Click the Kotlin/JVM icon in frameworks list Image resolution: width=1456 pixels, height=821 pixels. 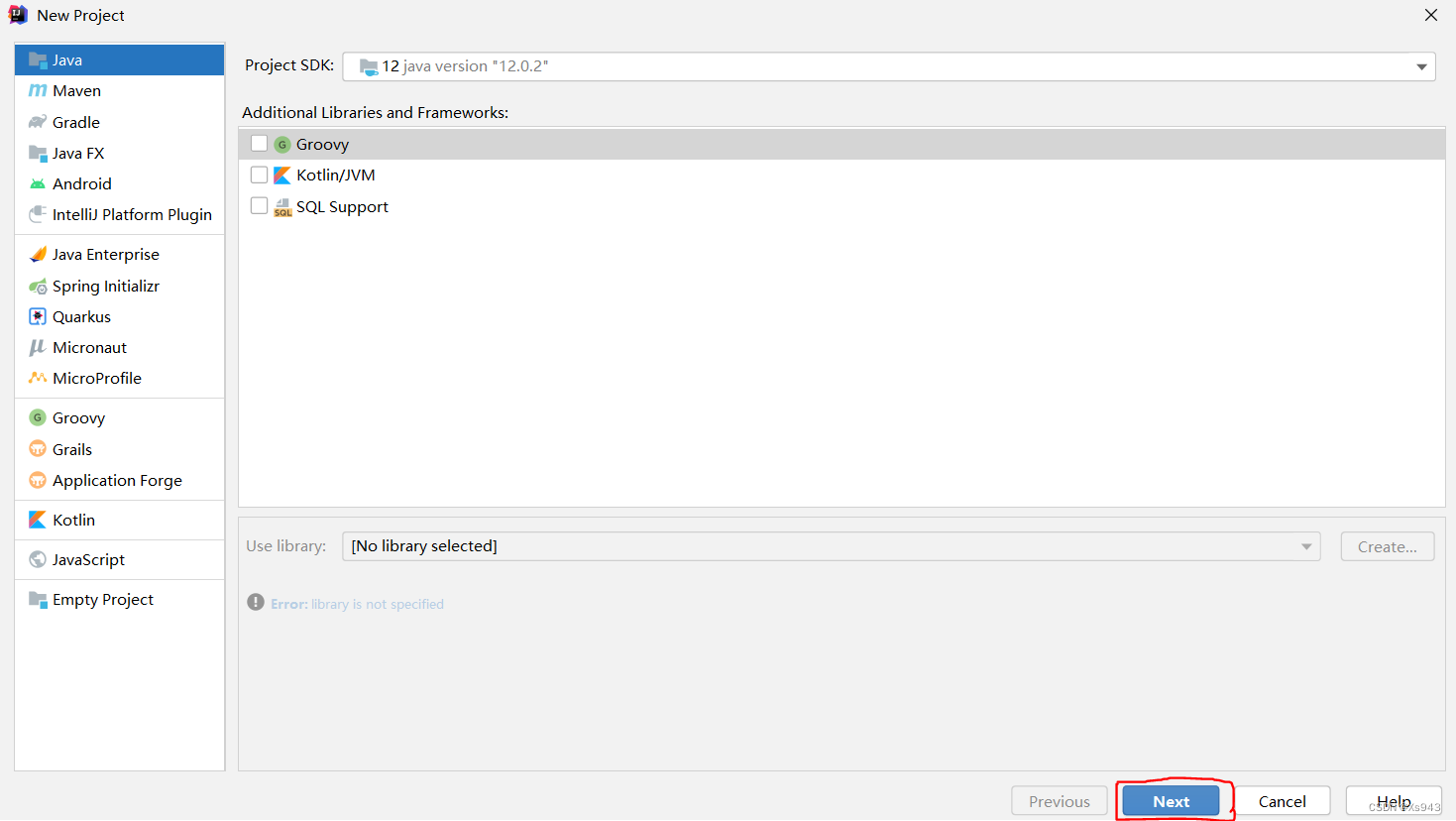pyautogui.click(x=282, y=176)
